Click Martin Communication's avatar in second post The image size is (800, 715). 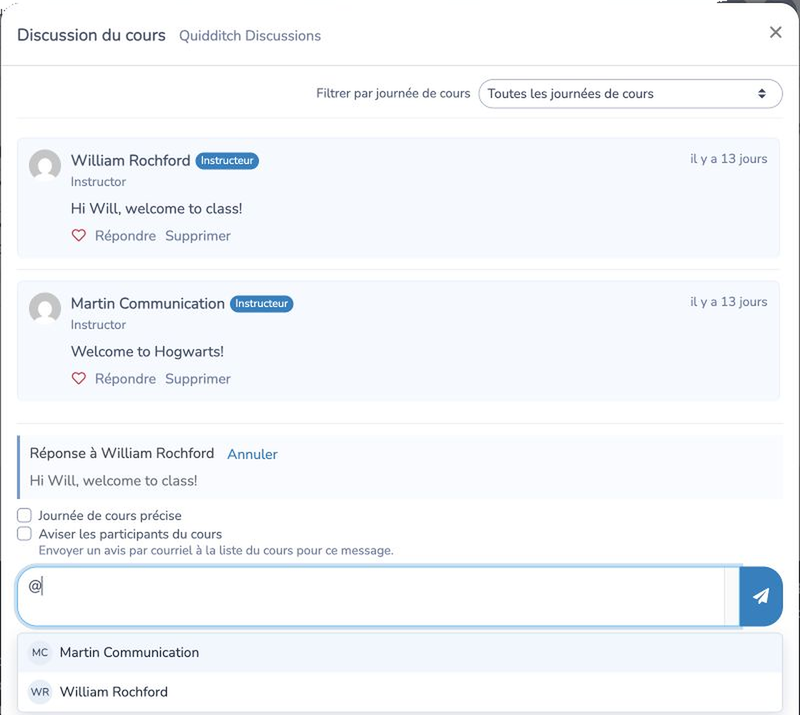tap(45, 308)
